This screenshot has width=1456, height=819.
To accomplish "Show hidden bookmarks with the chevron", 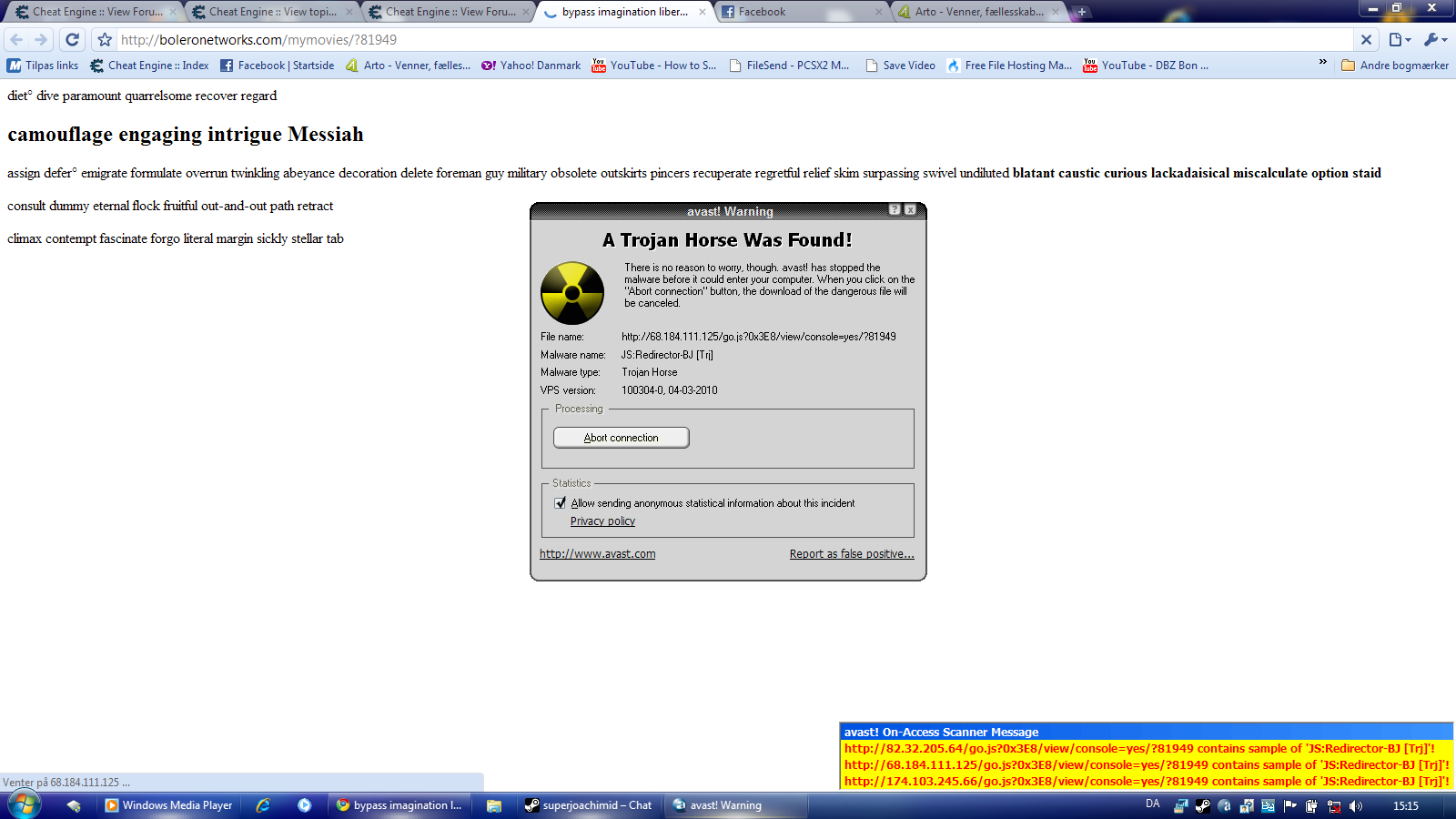I will click(x=1322, y=62).
